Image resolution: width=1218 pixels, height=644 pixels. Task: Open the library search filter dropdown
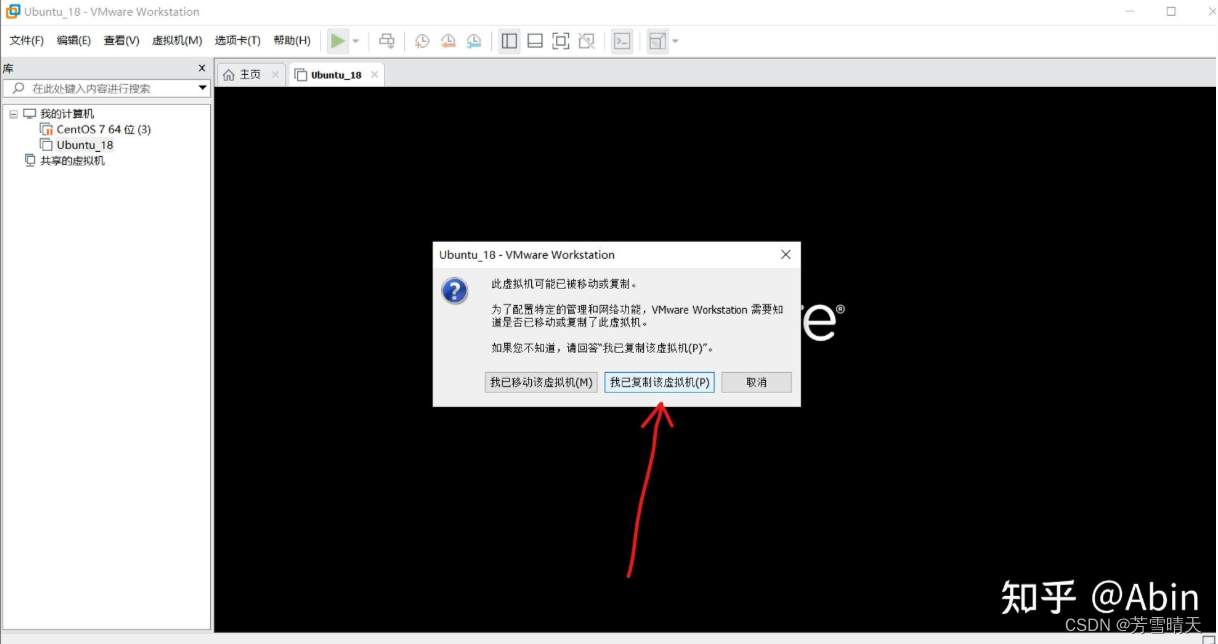(203, 88)
